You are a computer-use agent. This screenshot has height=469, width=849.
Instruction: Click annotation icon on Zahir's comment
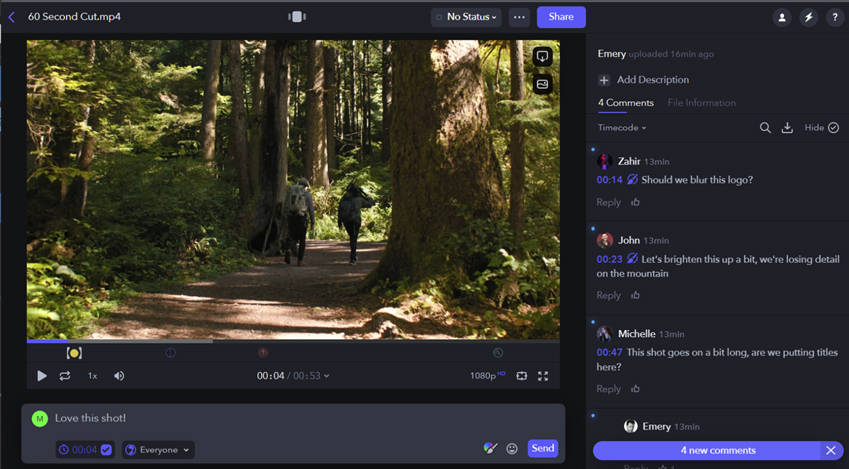(x=632, y=179)
